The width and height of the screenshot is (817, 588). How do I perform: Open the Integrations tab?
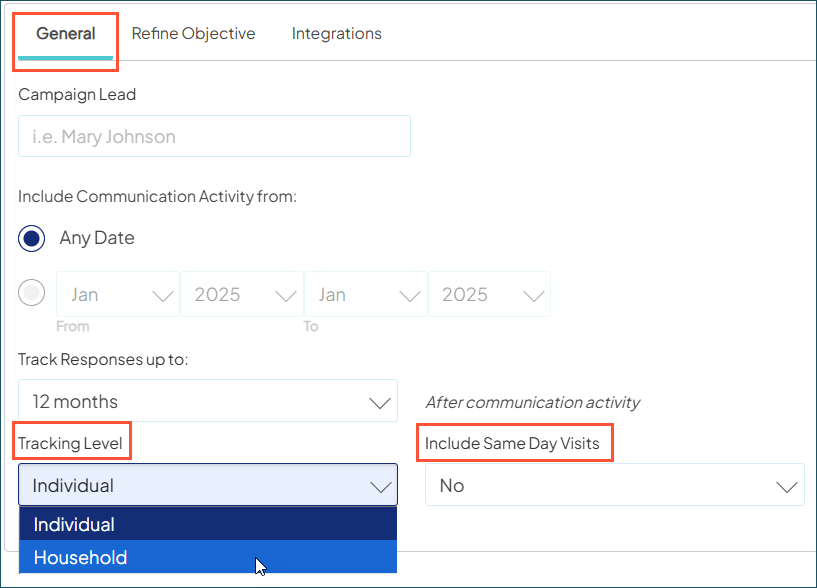[336, 33]
